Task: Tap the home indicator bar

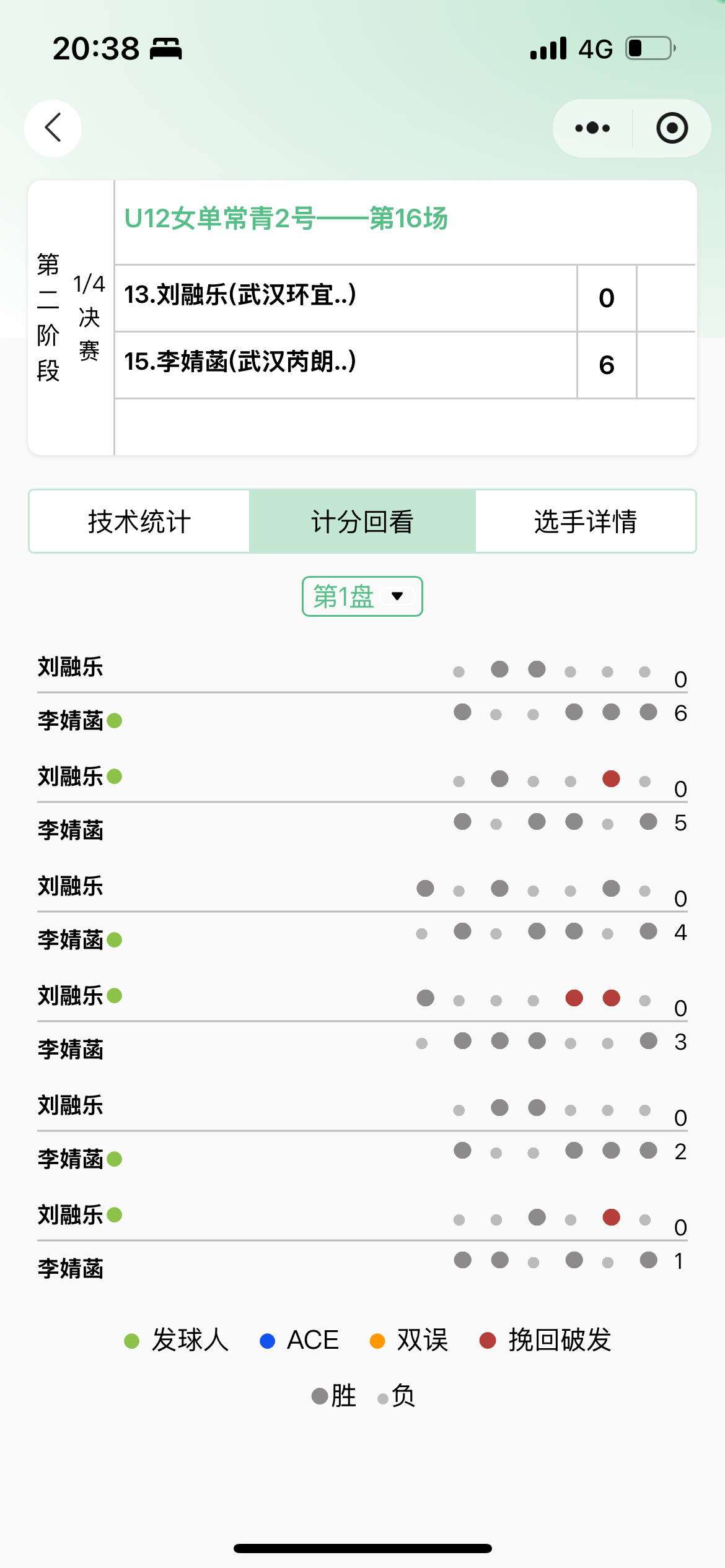Action: 362,1548
